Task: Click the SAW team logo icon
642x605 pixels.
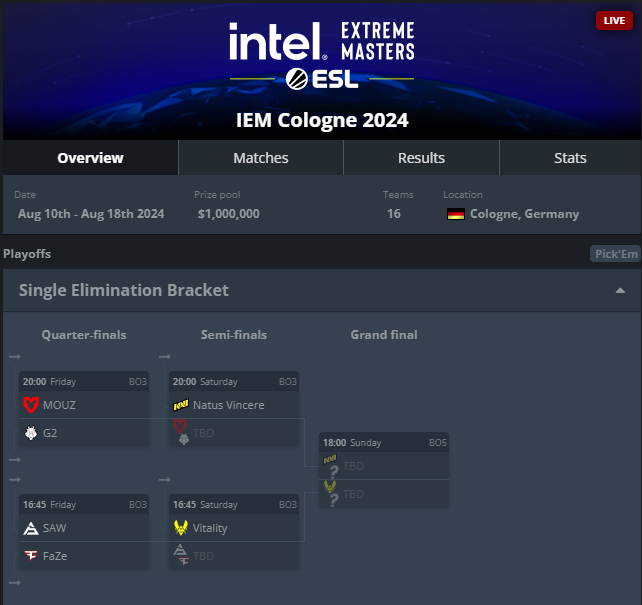Action: [x=31, y=528]
